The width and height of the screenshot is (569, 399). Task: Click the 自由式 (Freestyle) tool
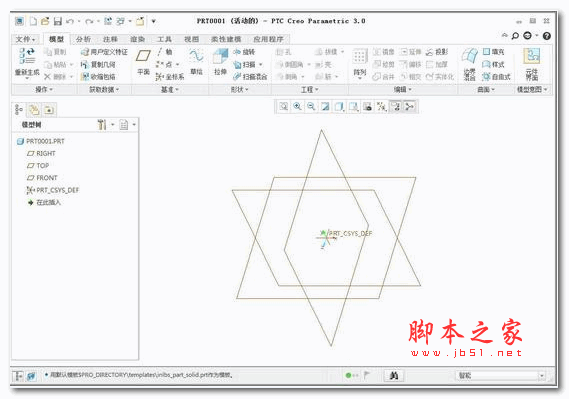point(496,77)
